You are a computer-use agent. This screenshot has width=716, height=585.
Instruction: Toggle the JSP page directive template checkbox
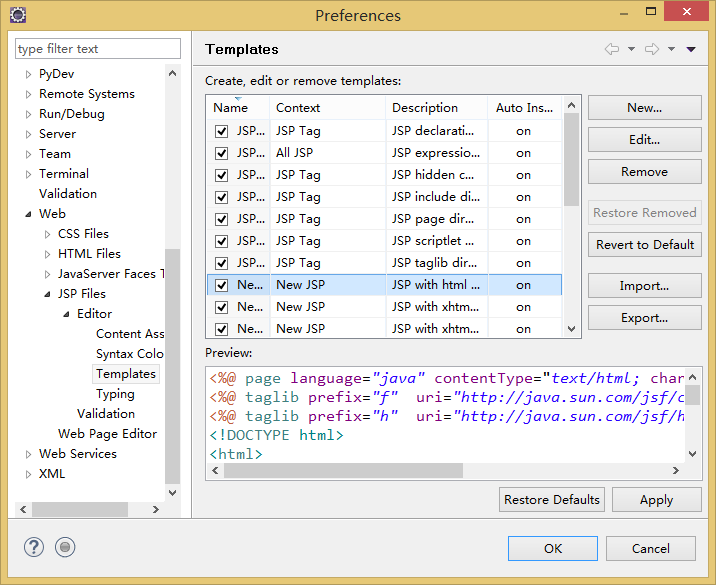(x=221, y=219)
